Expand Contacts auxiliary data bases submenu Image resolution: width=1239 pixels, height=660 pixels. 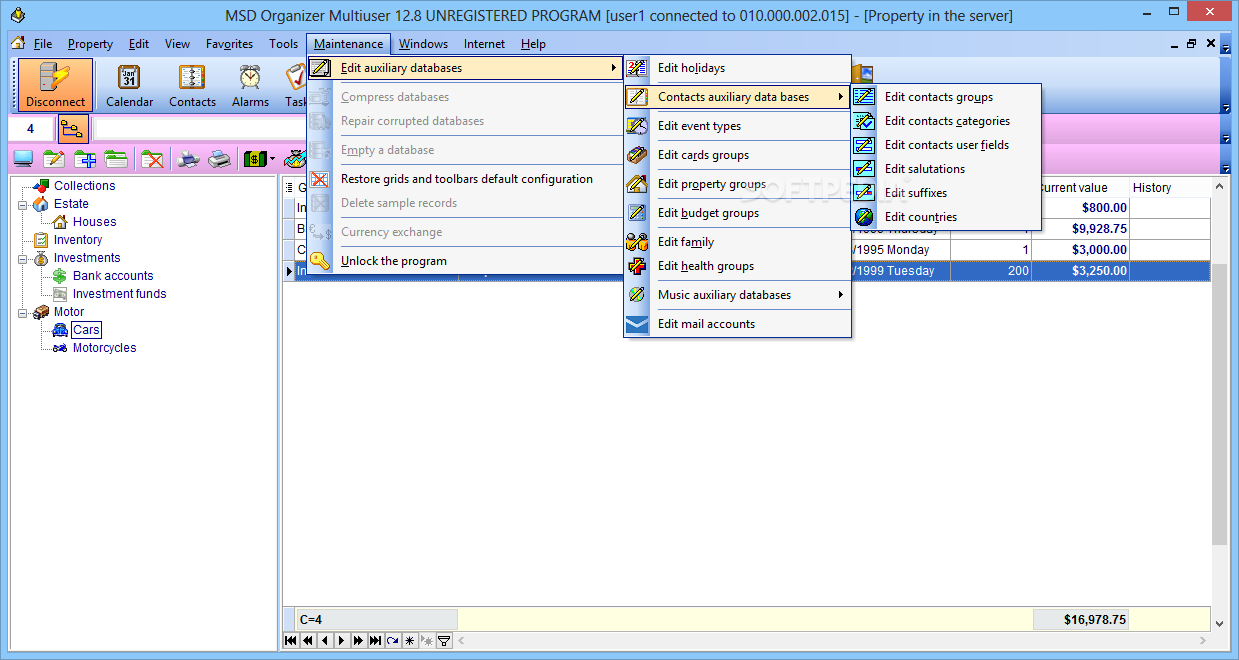coord(737,97)
